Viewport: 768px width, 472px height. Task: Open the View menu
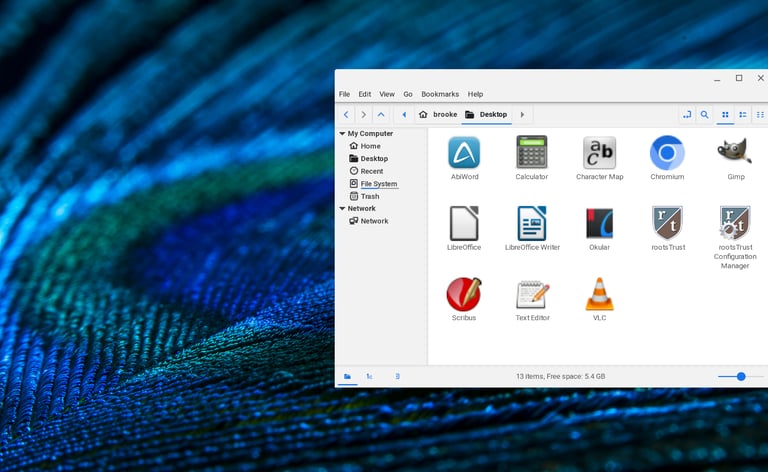coord(386,94)
